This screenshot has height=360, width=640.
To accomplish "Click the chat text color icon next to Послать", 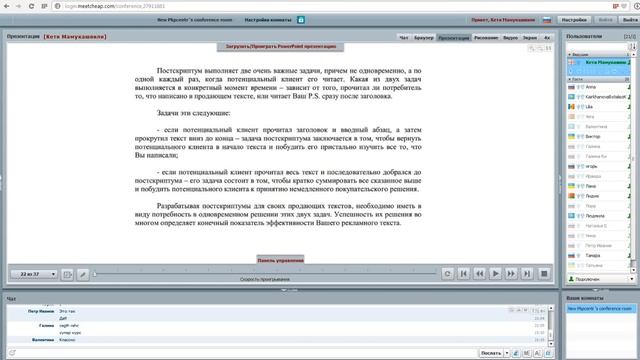I will (516, 353).
